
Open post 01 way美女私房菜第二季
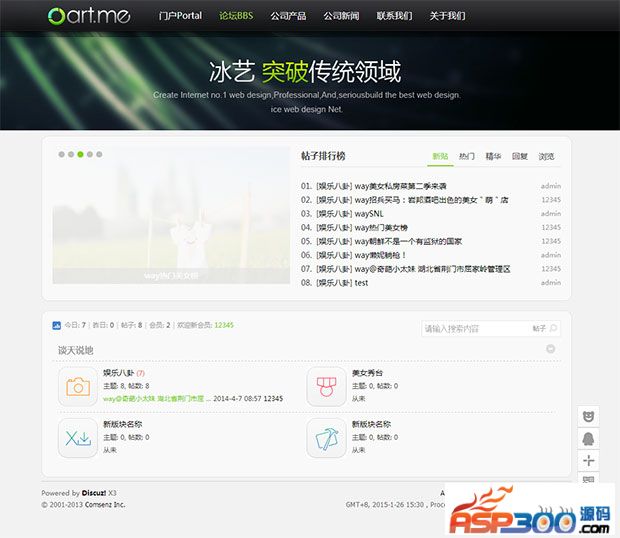pyautogui.click(x=401, y=186)
